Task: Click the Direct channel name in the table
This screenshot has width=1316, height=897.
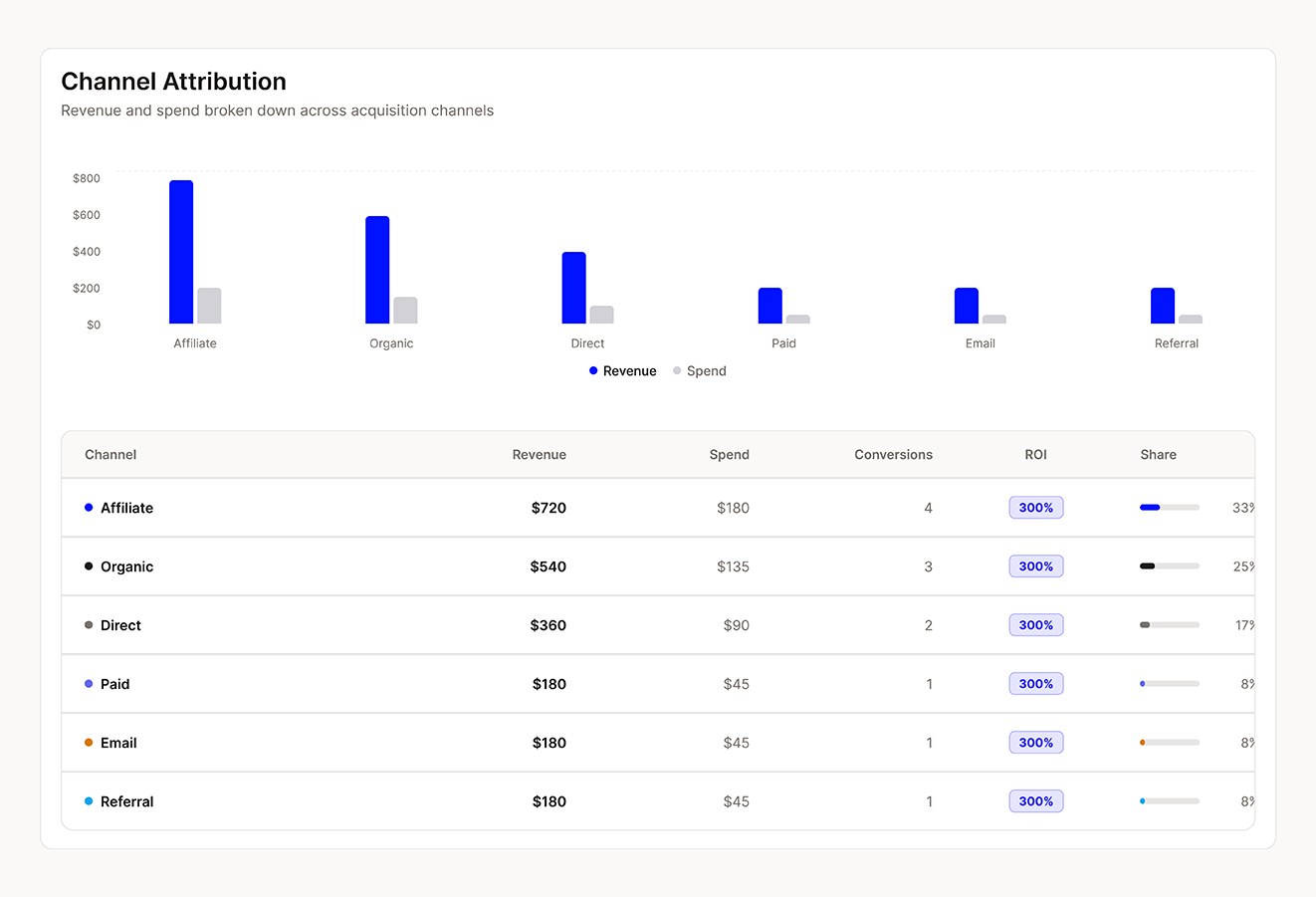Action: 120,625
